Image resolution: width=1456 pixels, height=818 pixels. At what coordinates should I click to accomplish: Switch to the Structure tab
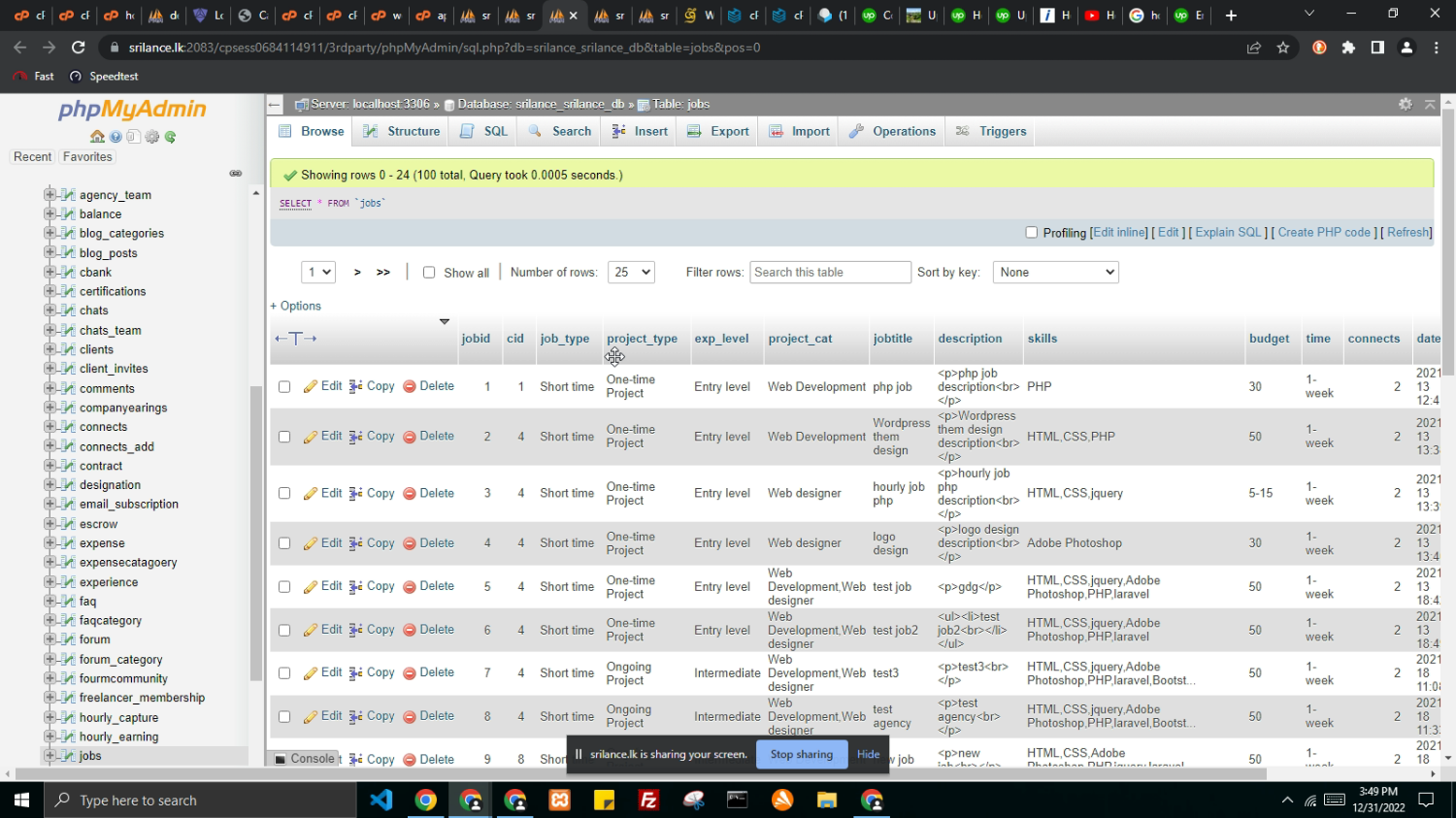click(x=402, y=131)
